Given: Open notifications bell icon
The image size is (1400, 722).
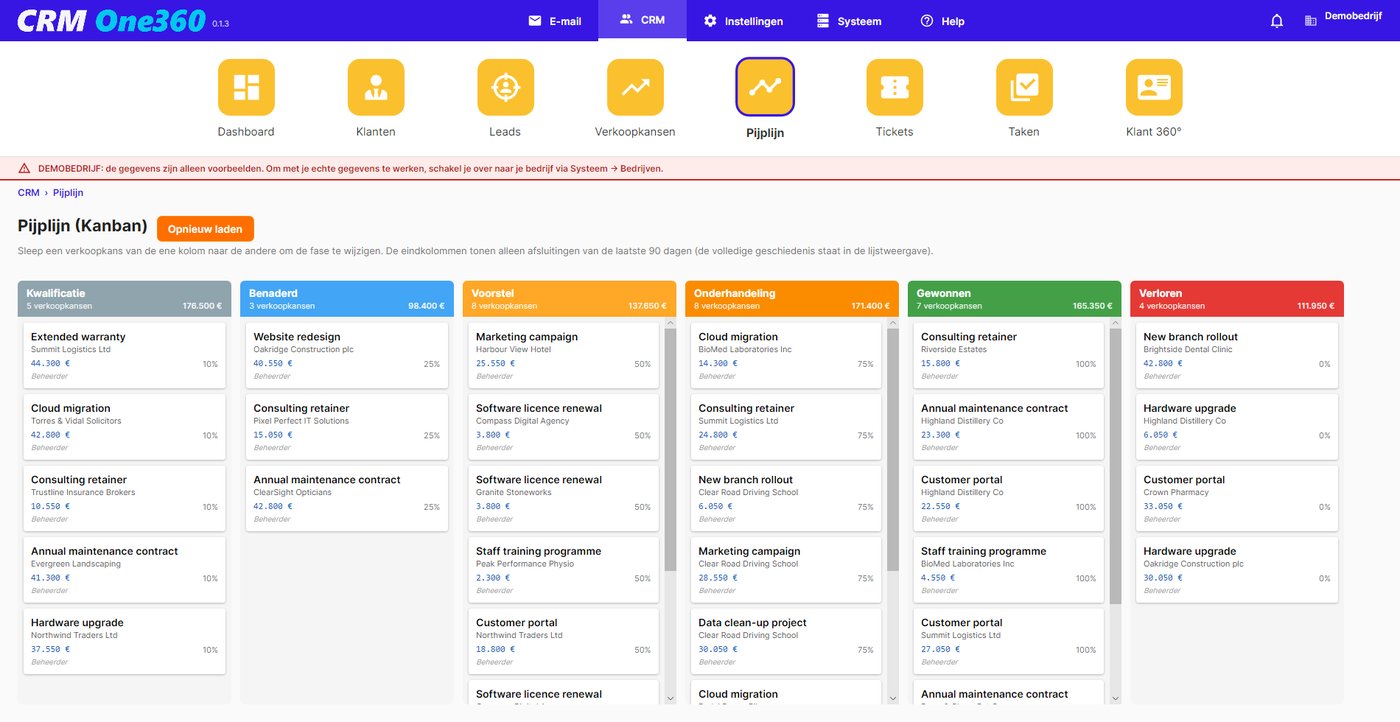Looking at the screenshot, I should coord(1277,21).
